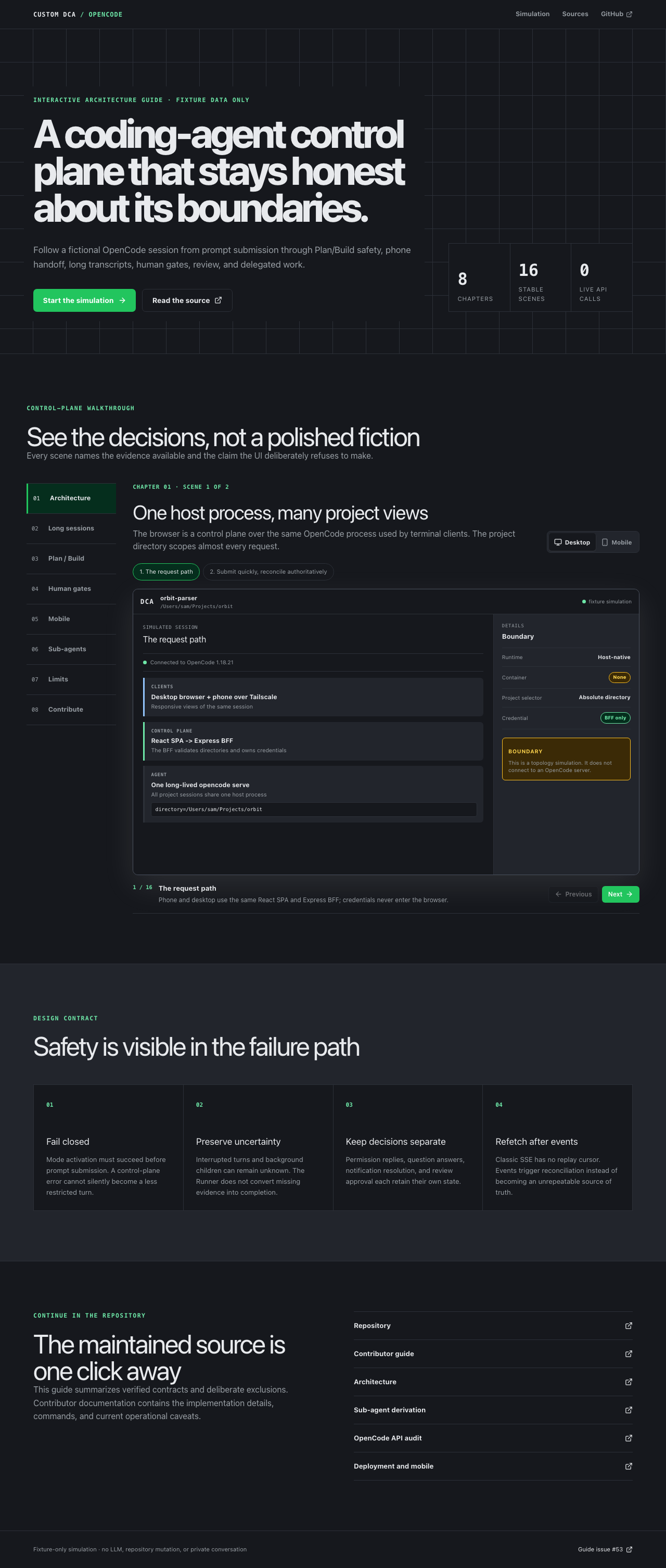Click the external icon in Read the source
666x1568 pixels.
[219, 300]
